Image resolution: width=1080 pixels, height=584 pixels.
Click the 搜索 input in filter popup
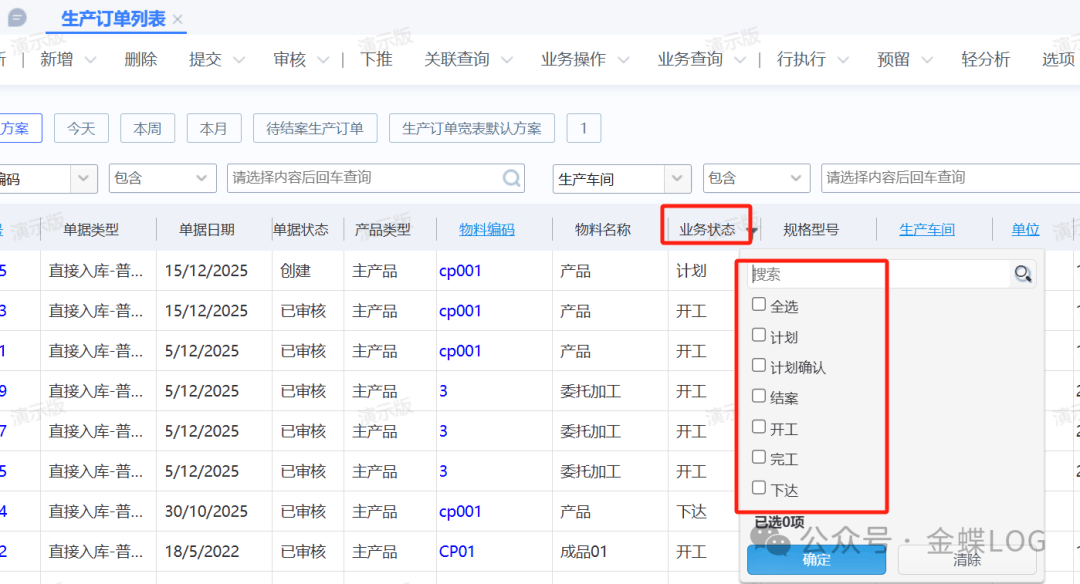(x=875, y=274)
